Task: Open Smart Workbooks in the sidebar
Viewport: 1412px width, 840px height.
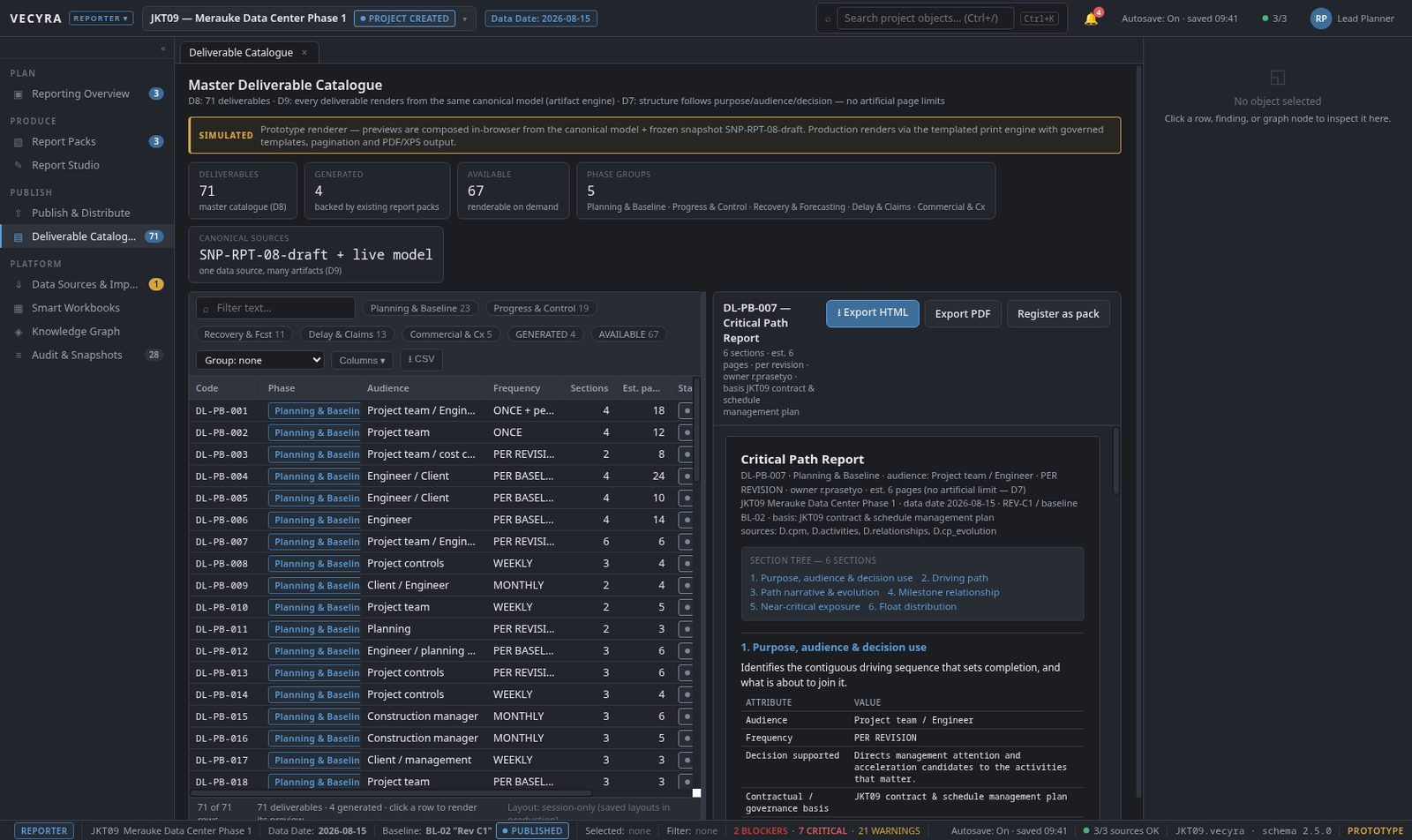Action: coord(87,308)
